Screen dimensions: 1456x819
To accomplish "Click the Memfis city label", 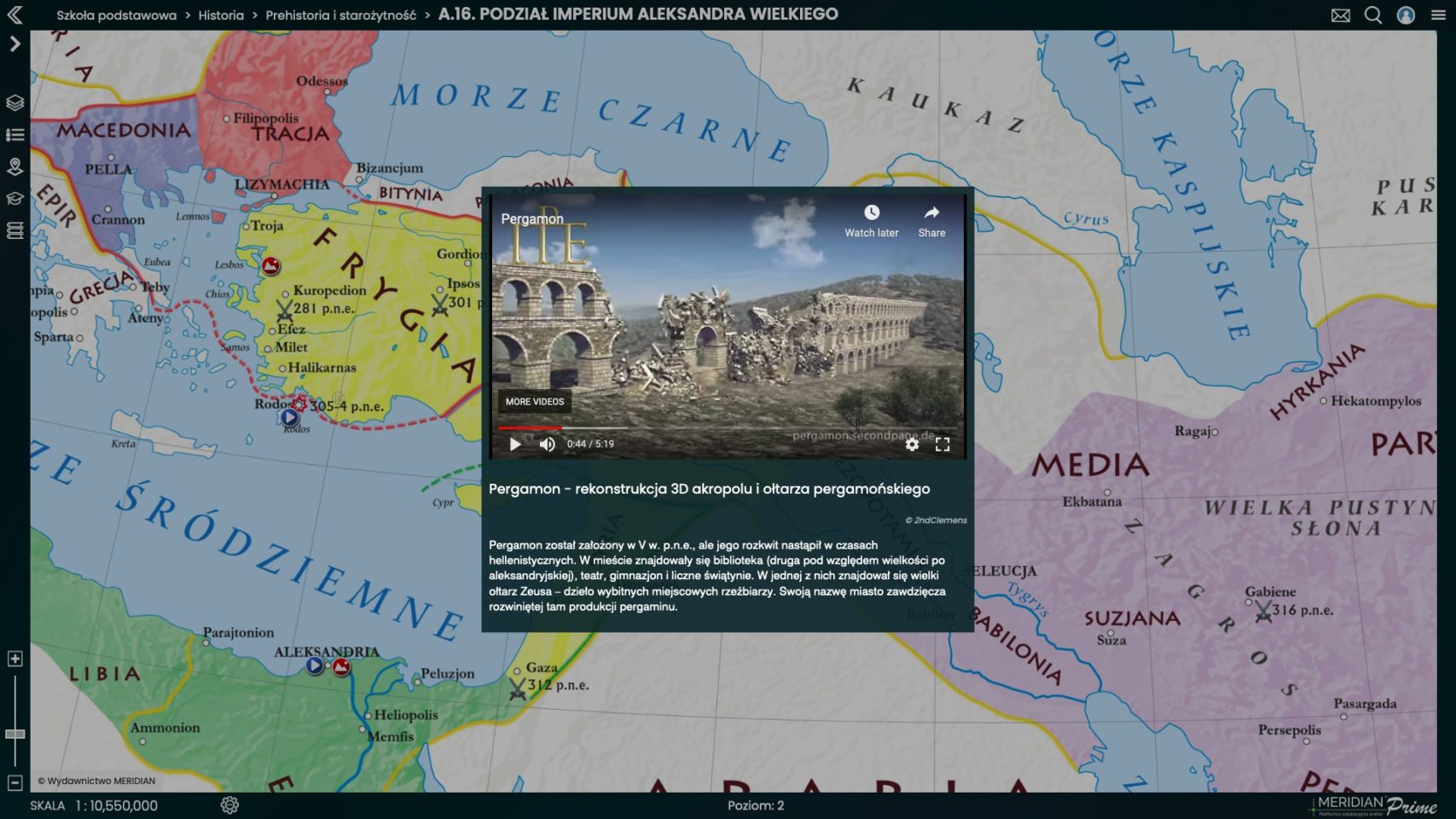I will tap(391, 737).
